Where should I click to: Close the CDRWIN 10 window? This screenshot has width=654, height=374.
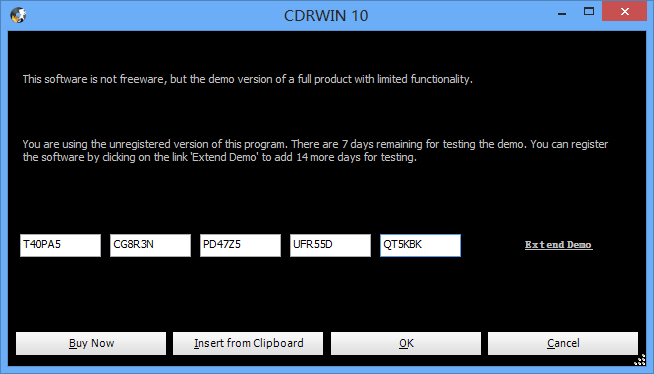click(624, 11)
